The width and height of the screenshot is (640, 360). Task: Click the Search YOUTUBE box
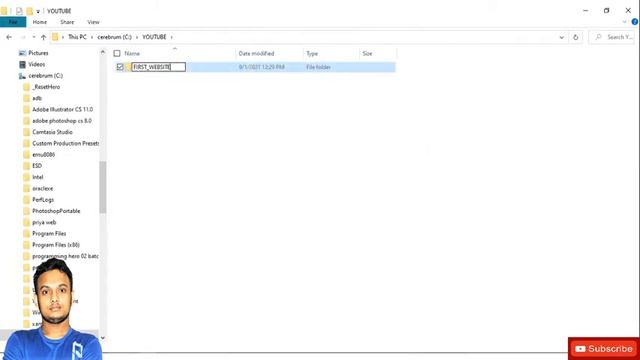pyautogui.click(x=612, y=37)
